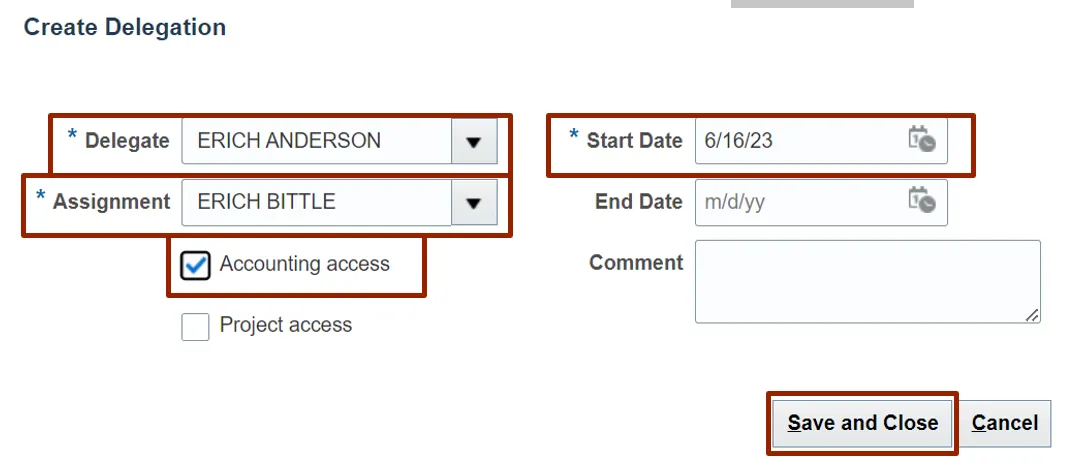Screen dimensions: 1075x465
Task: Click the Delegate field label
Action: [x=127, y=141]
